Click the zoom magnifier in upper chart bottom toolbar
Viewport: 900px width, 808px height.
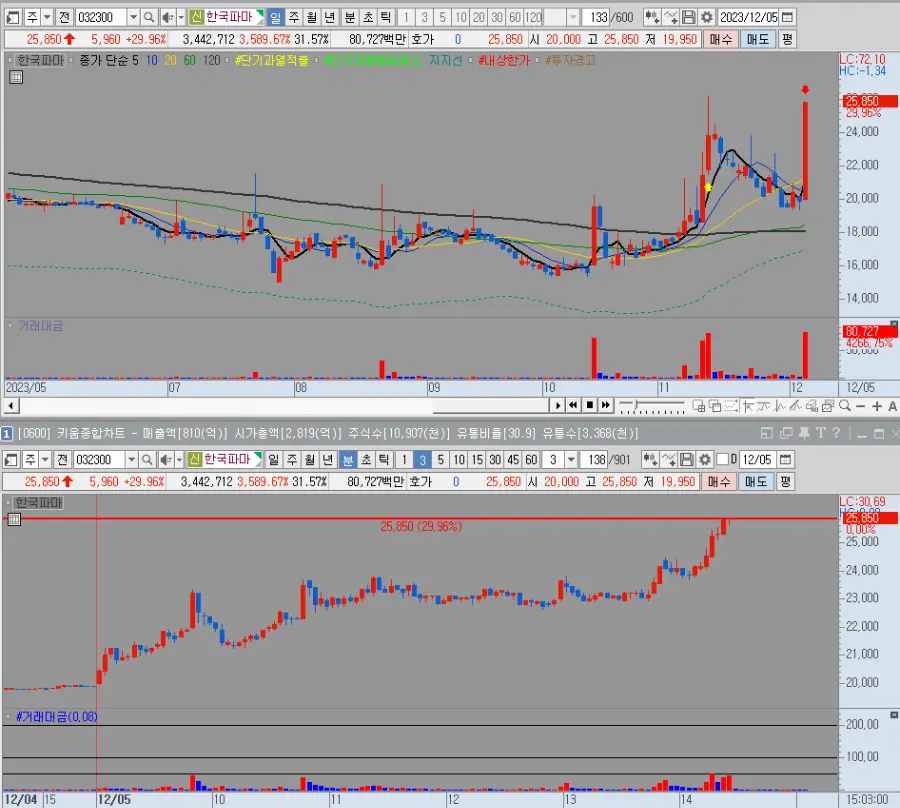pyautogui.click(x=844, y=406)
